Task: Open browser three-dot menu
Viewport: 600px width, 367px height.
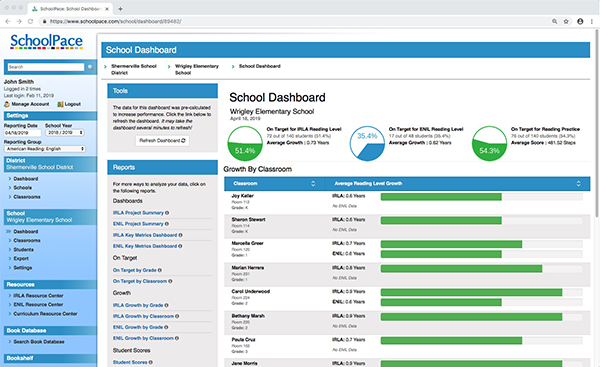Action: point(592,21)
